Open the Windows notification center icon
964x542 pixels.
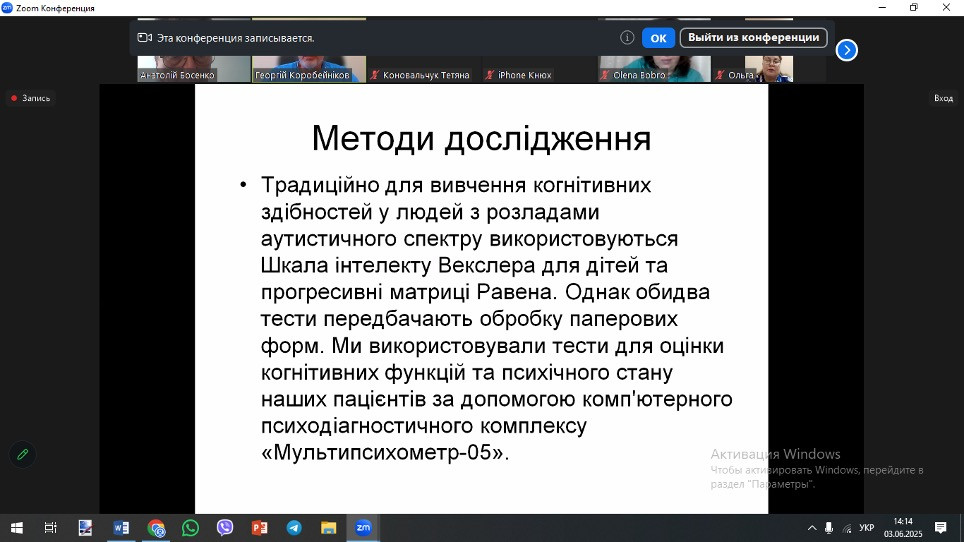pyautogui.click(x=940, y=528)
